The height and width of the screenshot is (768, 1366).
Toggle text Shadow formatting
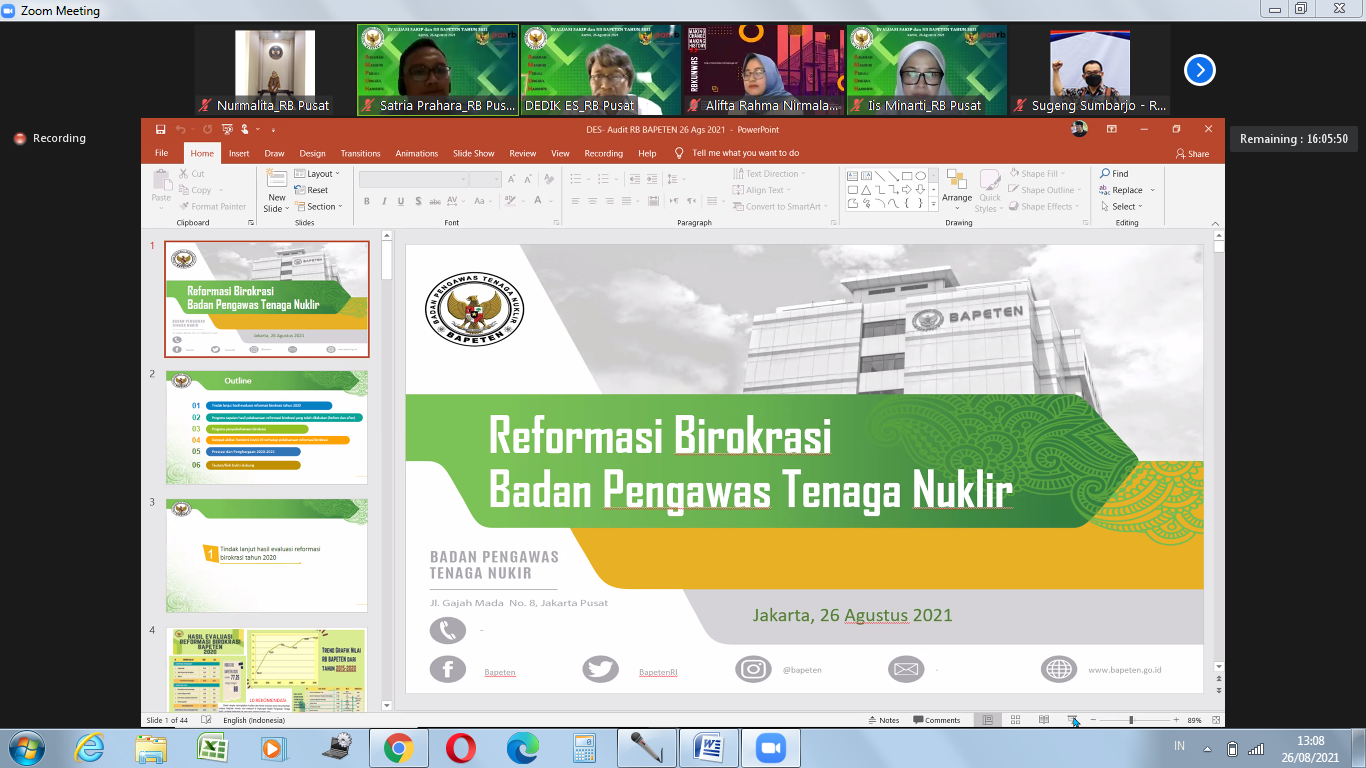point(418,201)
